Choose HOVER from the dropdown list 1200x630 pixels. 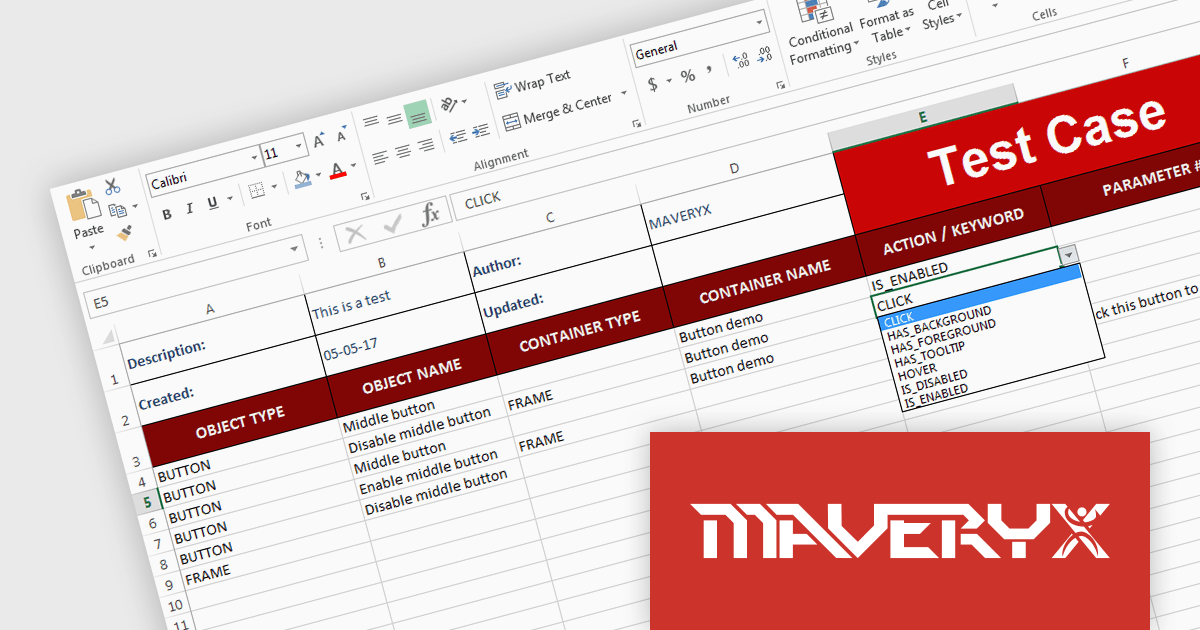(x=917, y=373)
